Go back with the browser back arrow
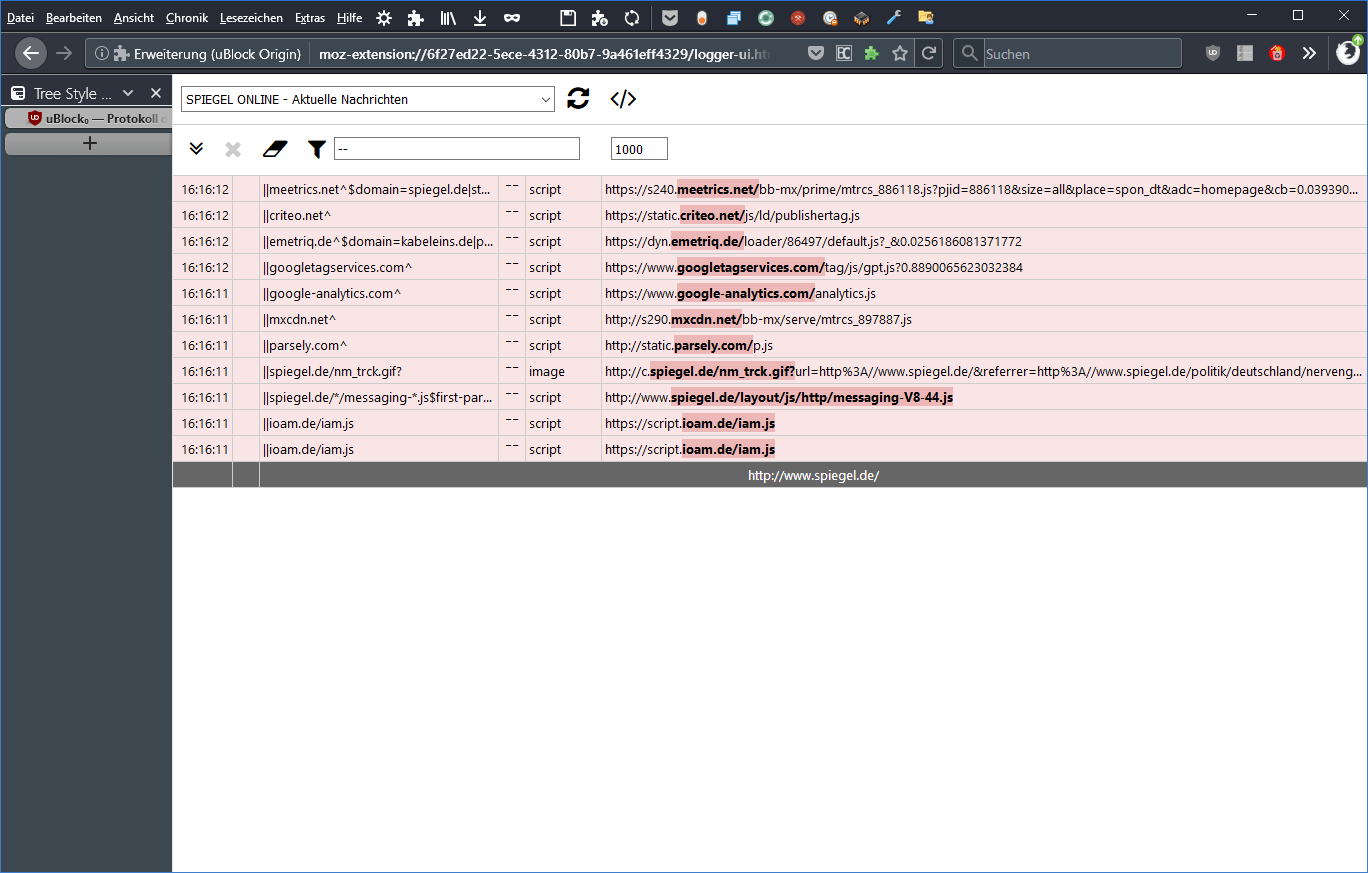Screen dimensions: 1368x873 click(31, 53)
